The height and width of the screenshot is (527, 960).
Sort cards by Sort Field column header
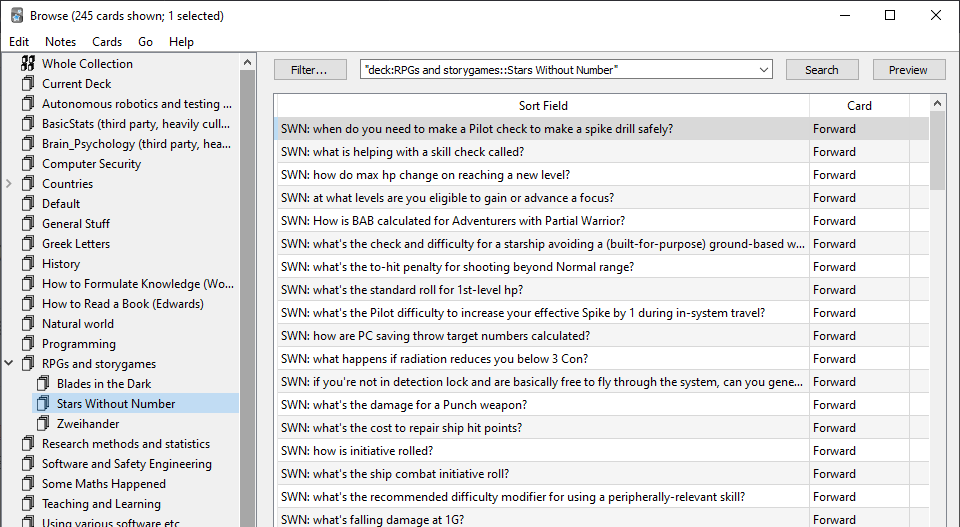pyautogui.click(x=543, y=106)
